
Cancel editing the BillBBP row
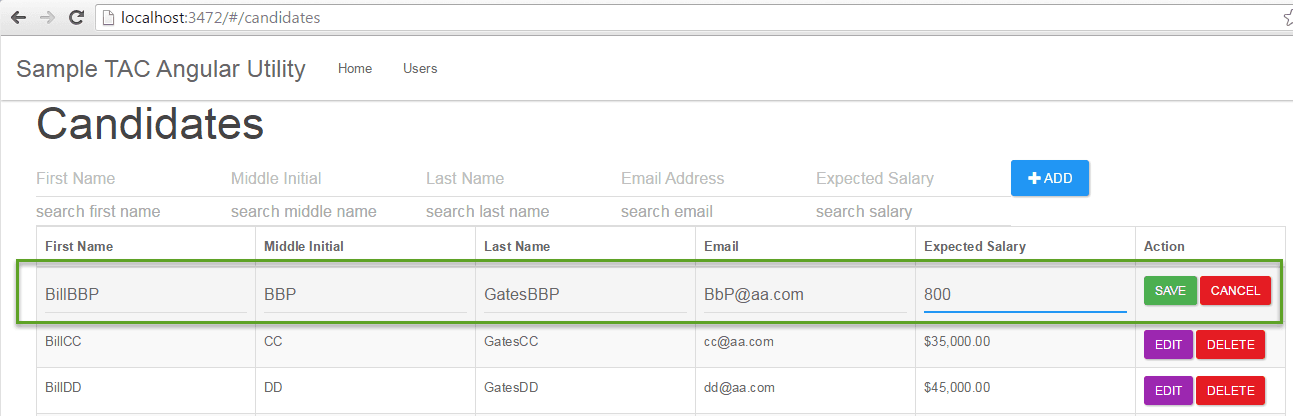(x=1236, y=290)
